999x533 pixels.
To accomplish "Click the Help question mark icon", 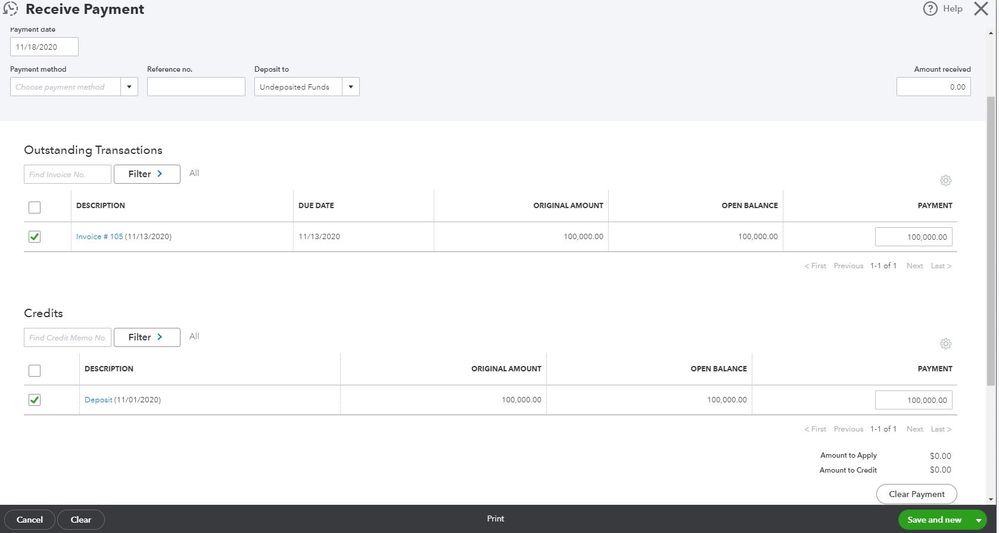I will point(930,9).
